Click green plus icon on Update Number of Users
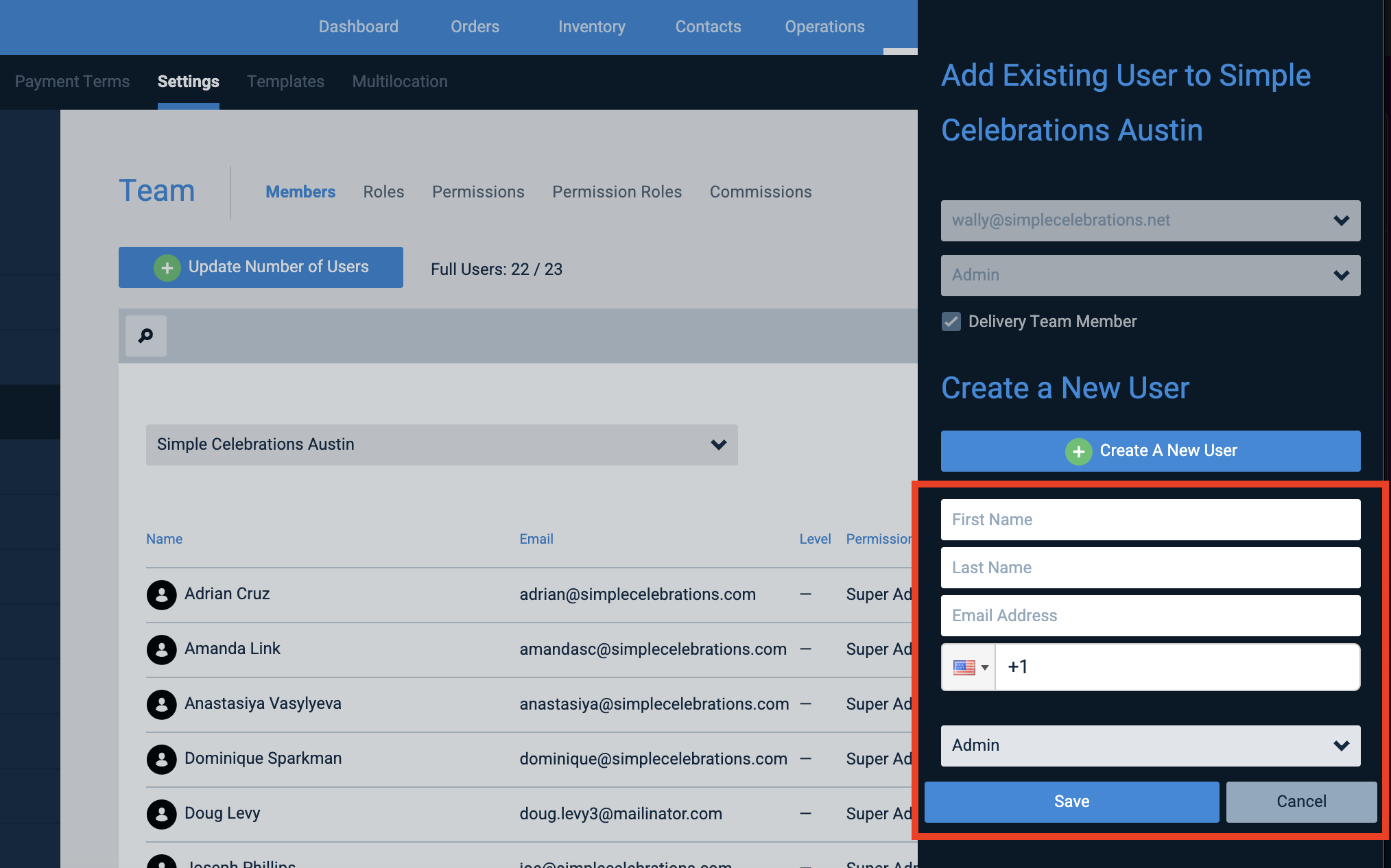 pos(167,267)
